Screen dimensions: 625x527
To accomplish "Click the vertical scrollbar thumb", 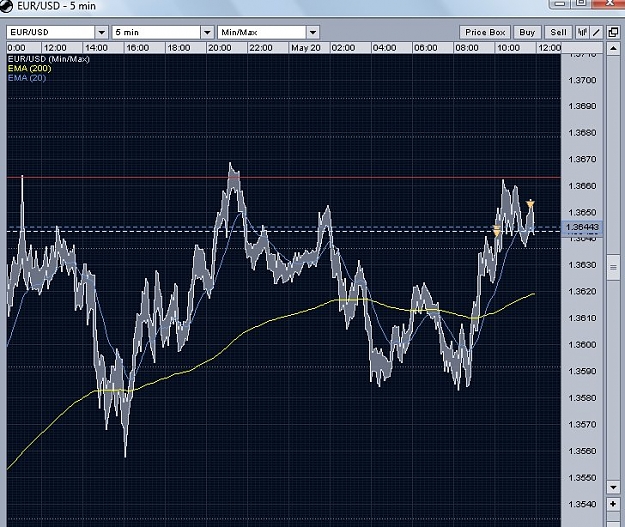I will point(613,267).
